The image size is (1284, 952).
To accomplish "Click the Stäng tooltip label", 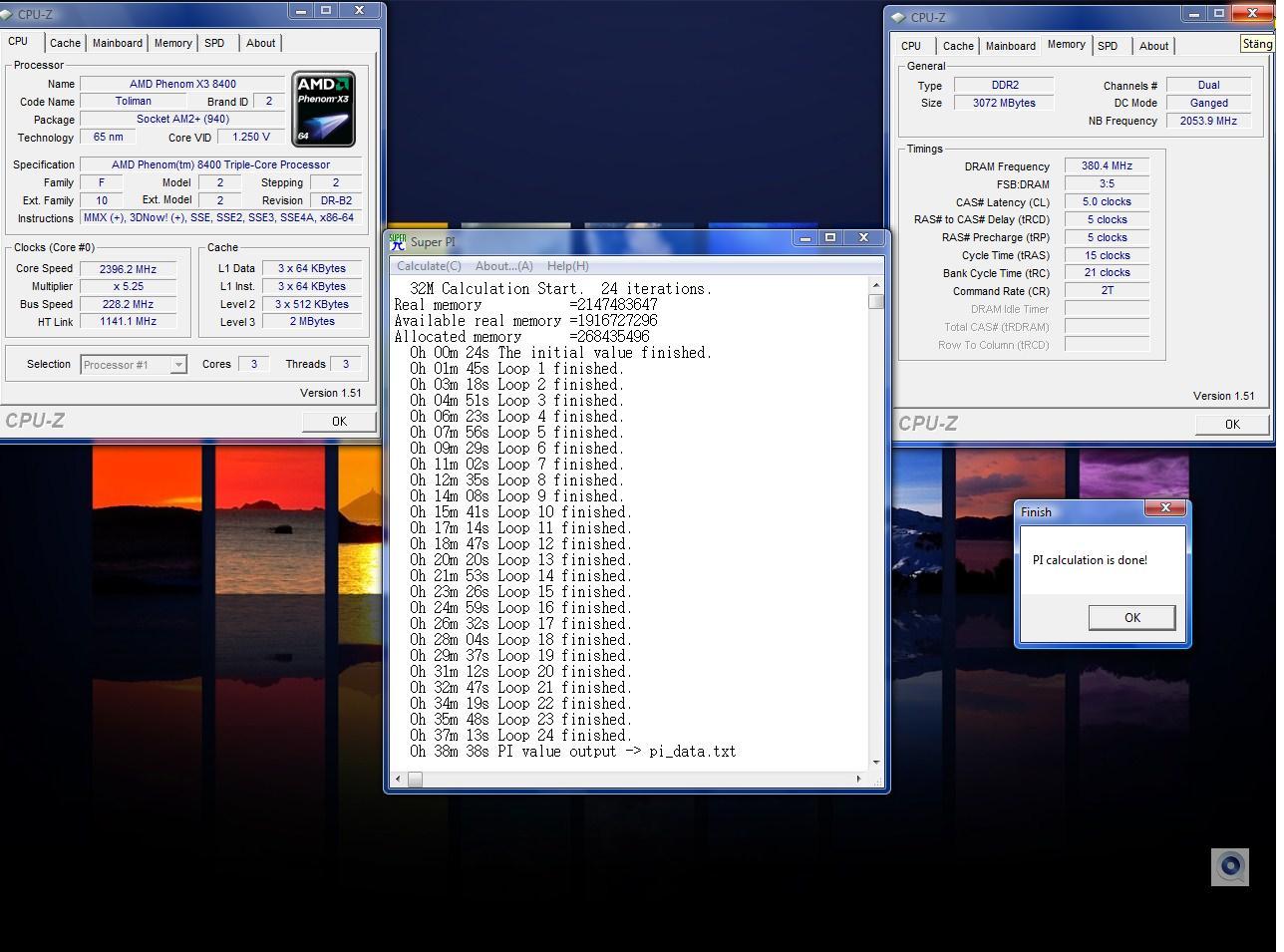I will tap(1257, 44).
